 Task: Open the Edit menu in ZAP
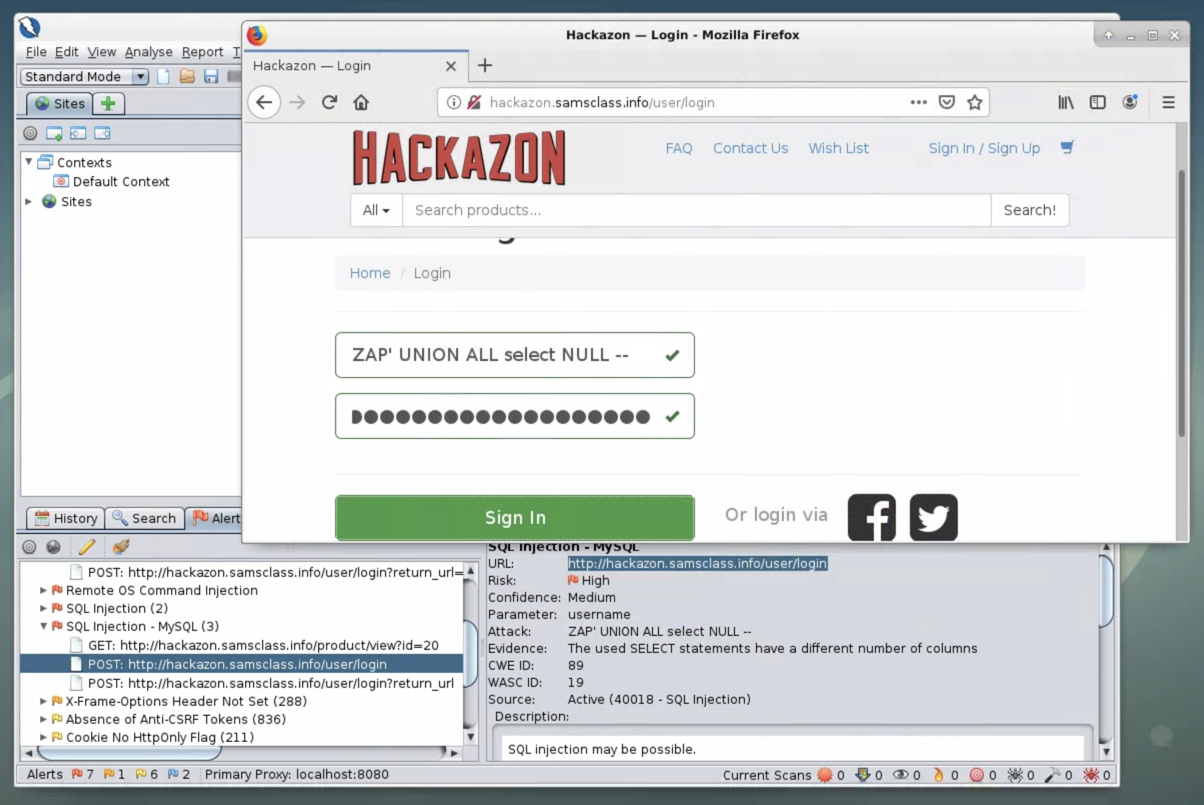point(67,52)
